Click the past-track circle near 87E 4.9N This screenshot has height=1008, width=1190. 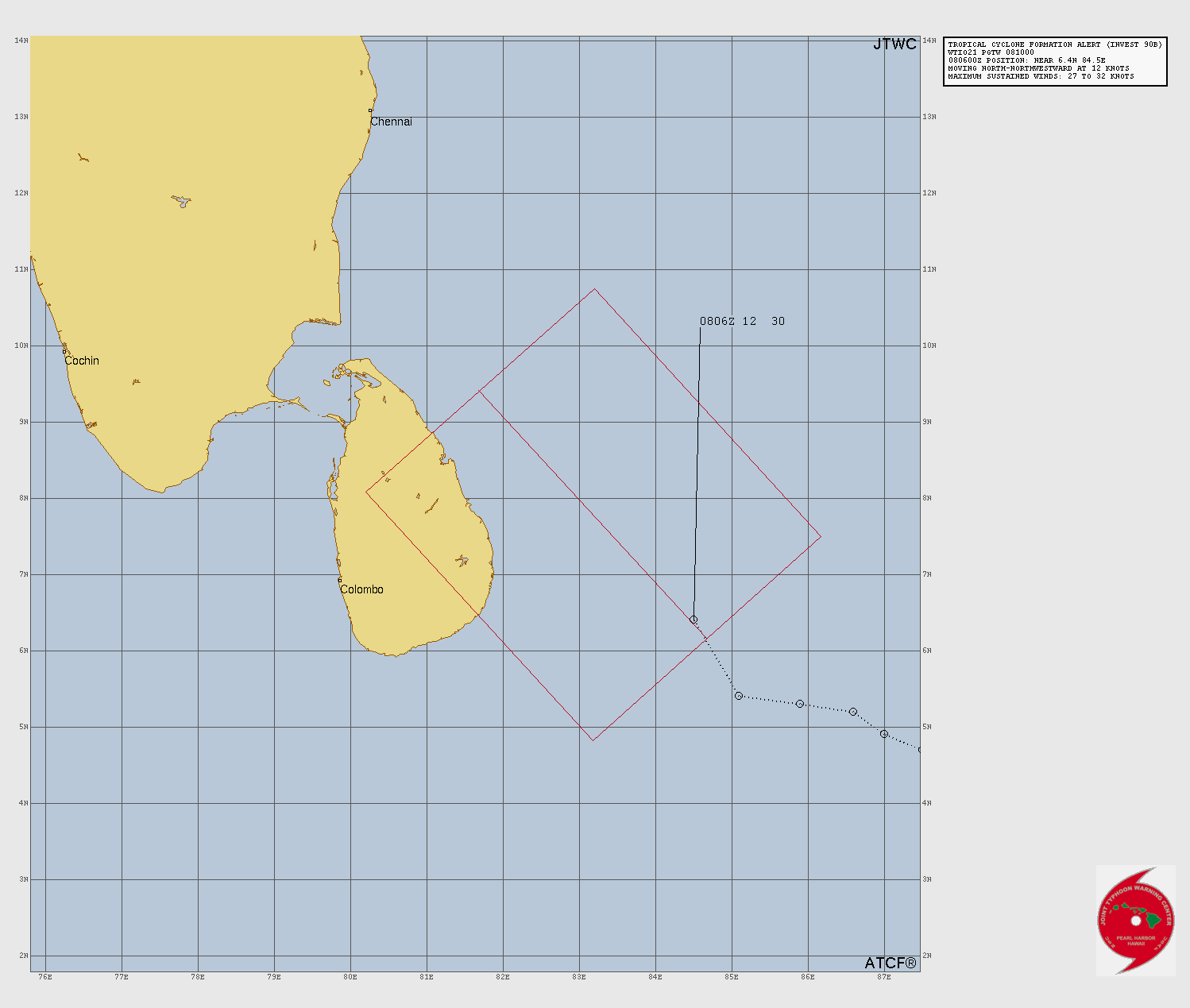coord(884,734)
